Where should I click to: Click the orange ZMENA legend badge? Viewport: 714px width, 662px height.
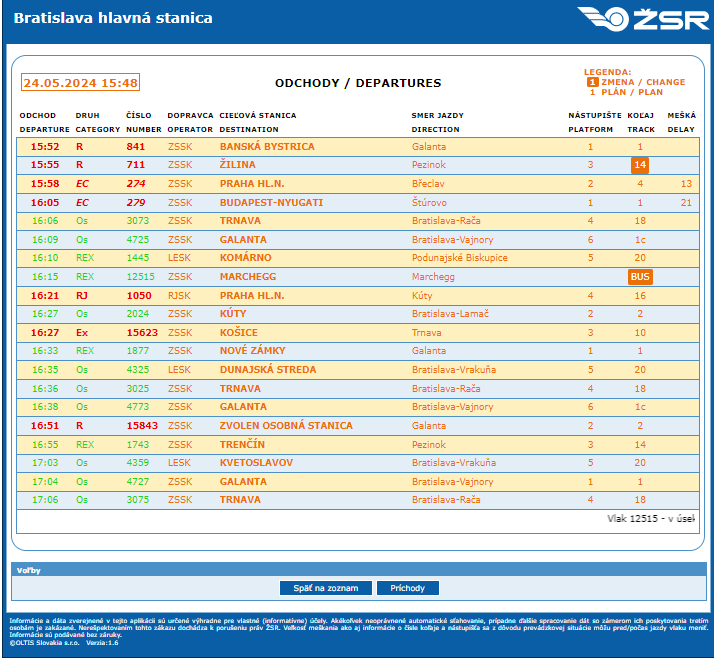point(592,82)
